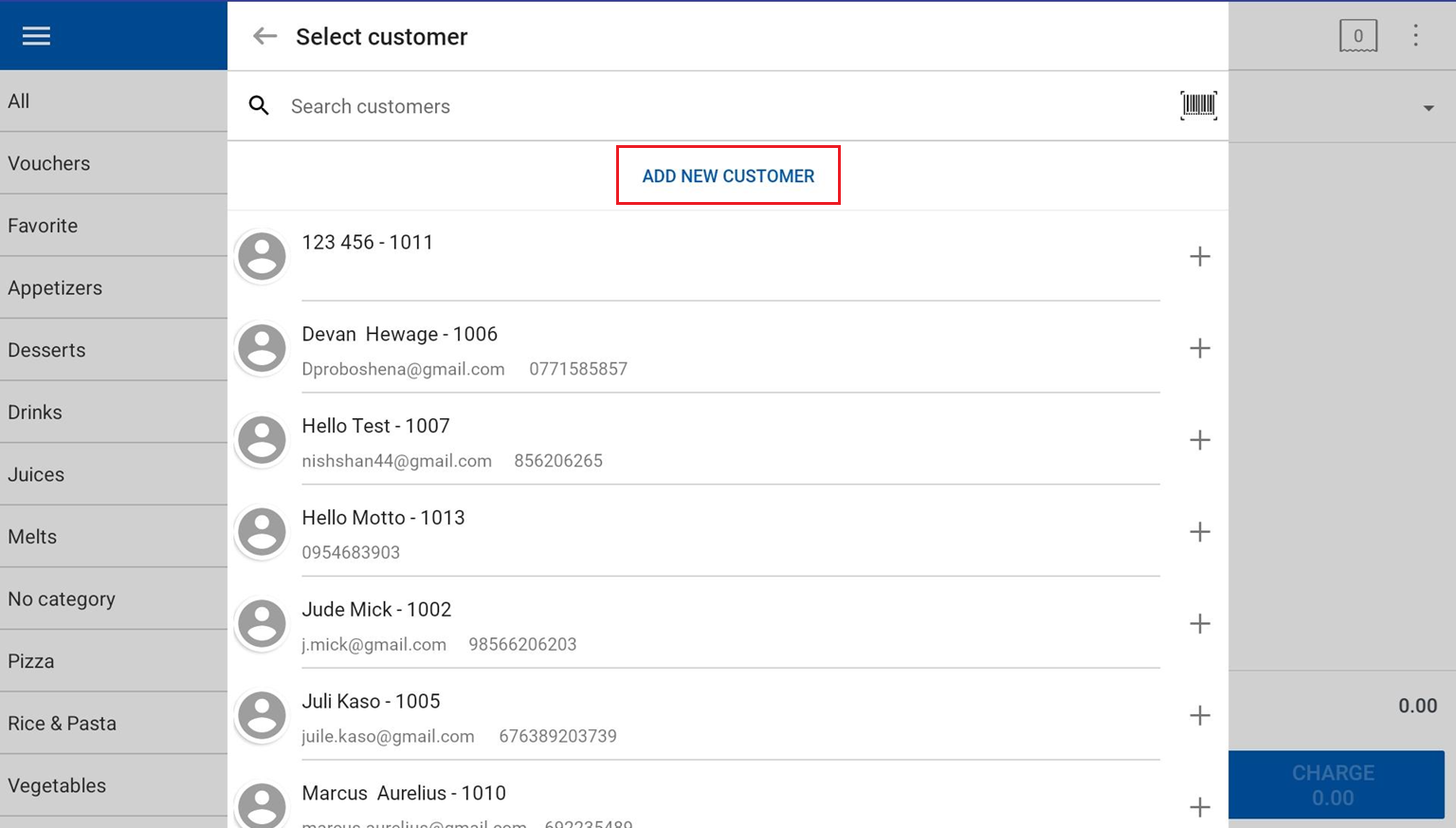The image size is (1456, 828).
Task: Click ADD NEW CUSTOMER button
Action: point(728,175)
